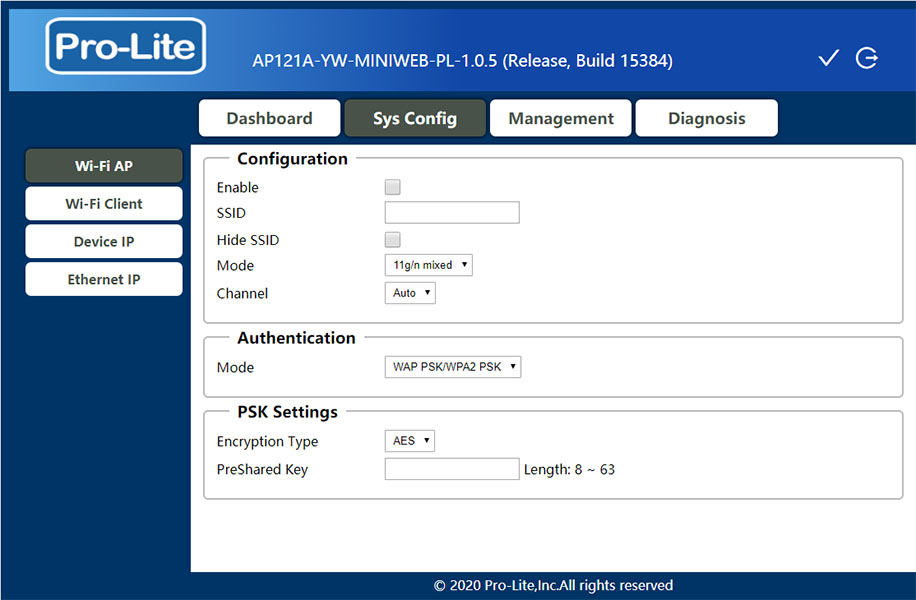The width and height of the screenshot is (916, 600).
Task: Switch to the Dashboard tab
Action: pos(269,118)
